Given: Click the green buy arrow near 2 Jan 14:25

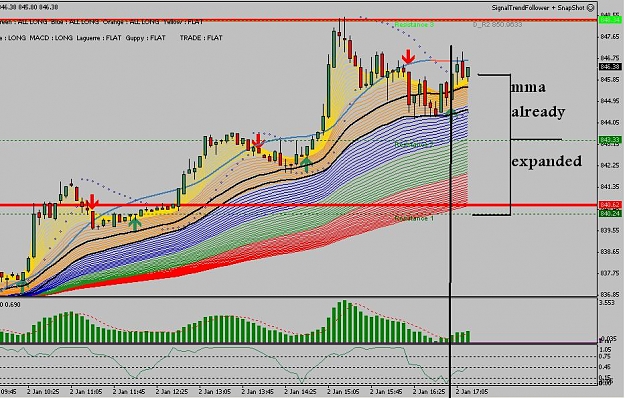Looking at the screenshot, I should click(x=306, y=165).
